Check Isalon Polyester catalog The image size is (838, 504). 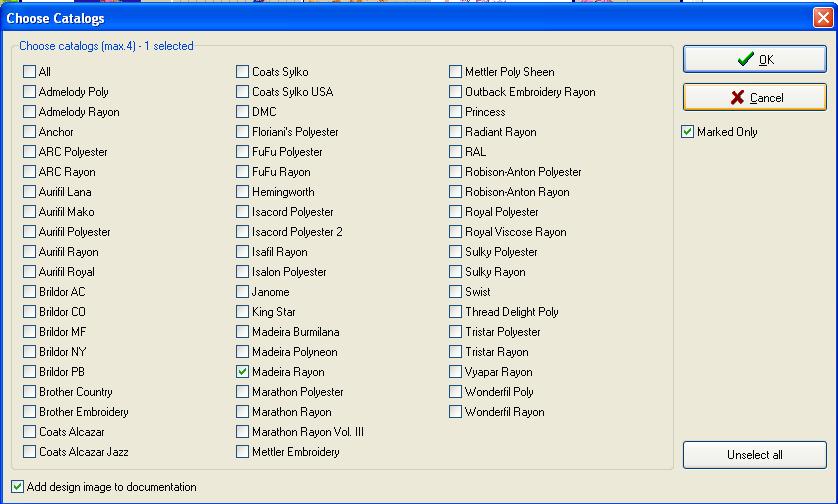click(x=242, y=272)
